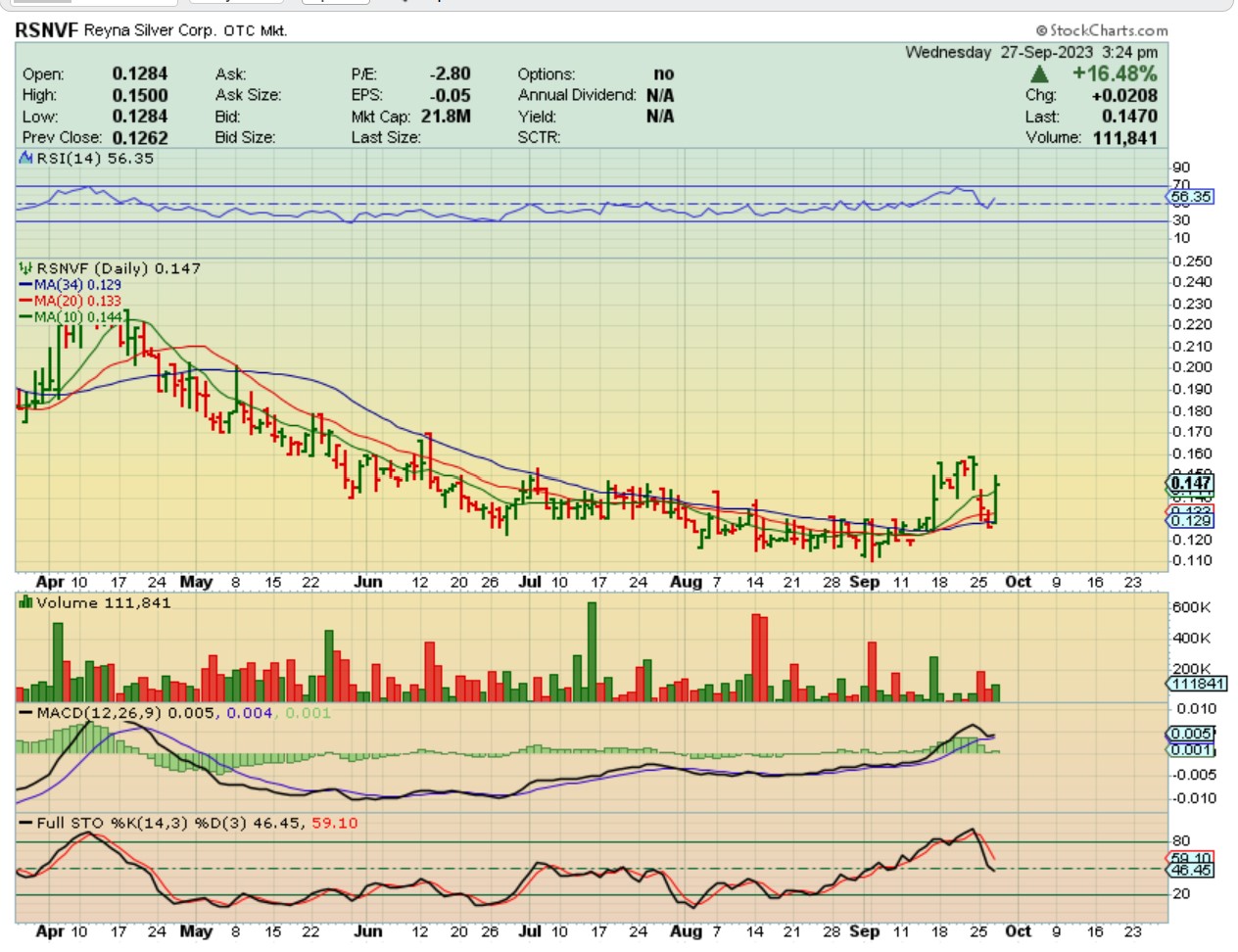Screen dimensions: 1238x952
Task: Click the blue MA(34) legend line marker
Action: (x=25, y=285)
